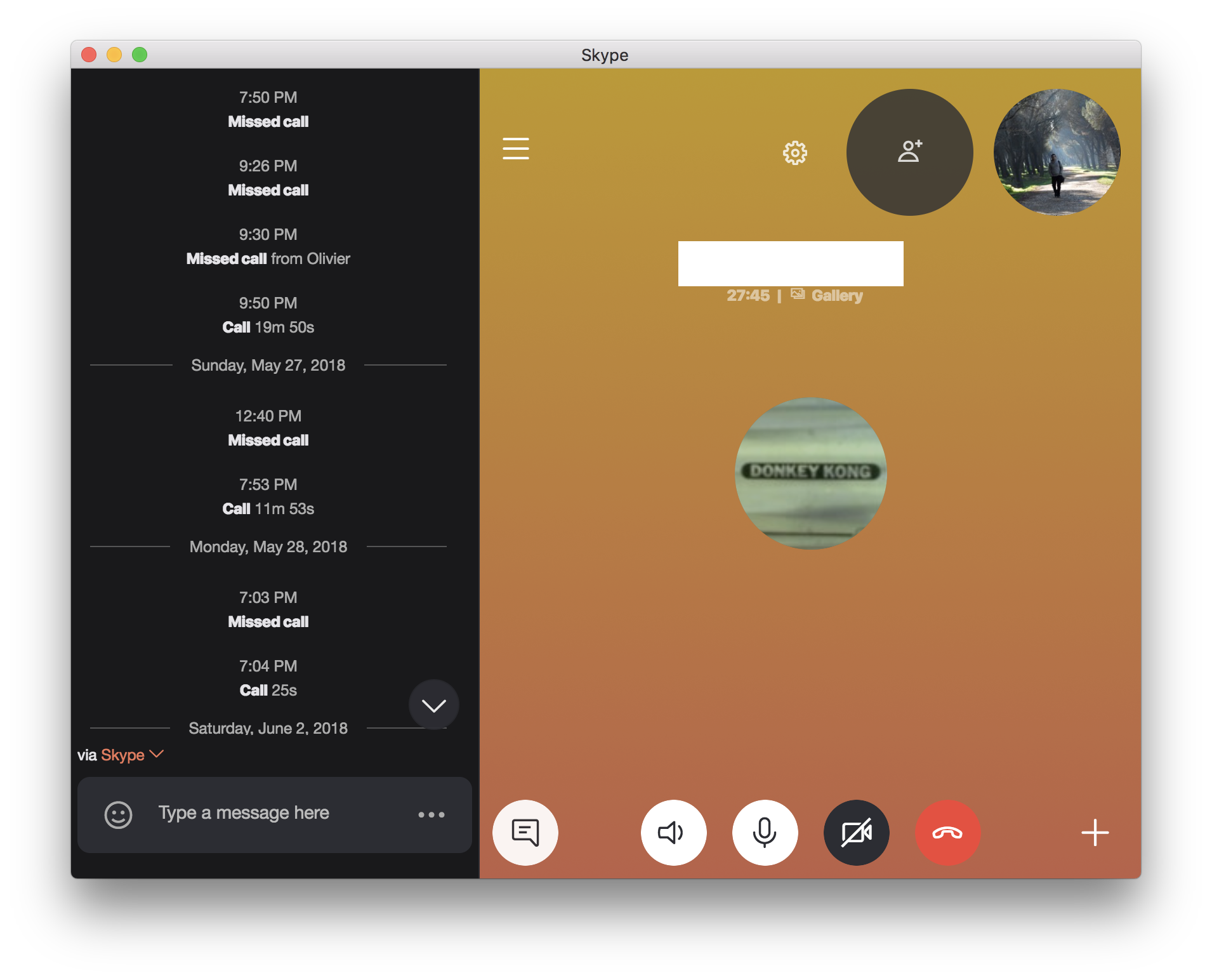Click the Monday, May 28, 2018 date separator

268,546
